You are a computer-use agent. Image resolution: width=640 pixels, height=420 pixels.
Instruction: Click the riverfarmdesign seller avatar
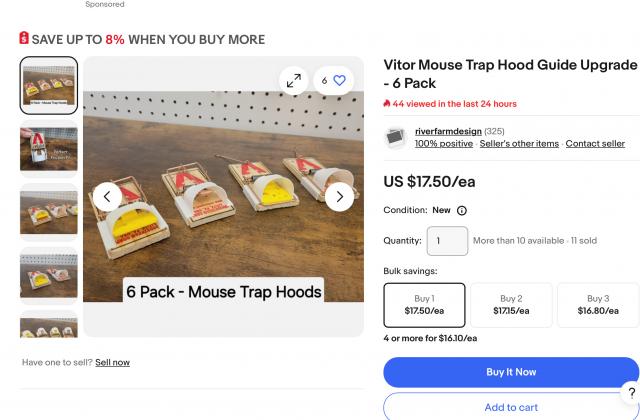pos(396,137)
